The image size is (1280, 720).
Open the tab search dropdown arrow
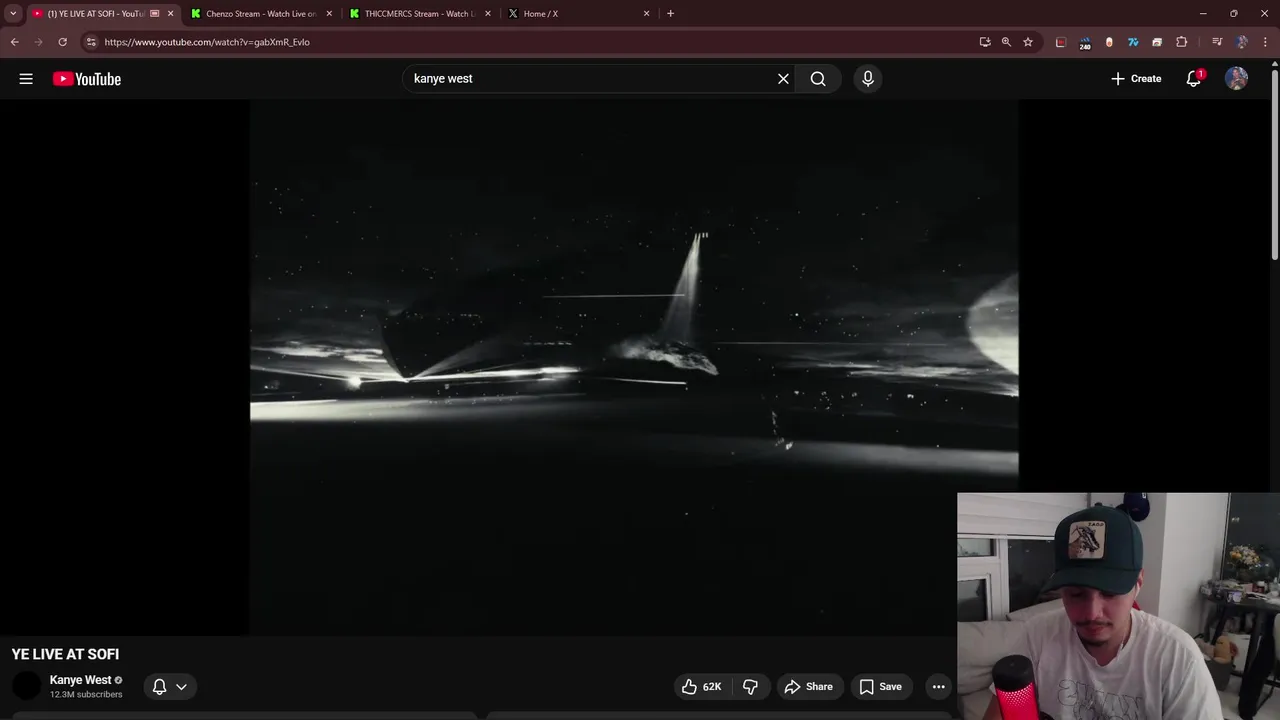(x=13, y=14)
